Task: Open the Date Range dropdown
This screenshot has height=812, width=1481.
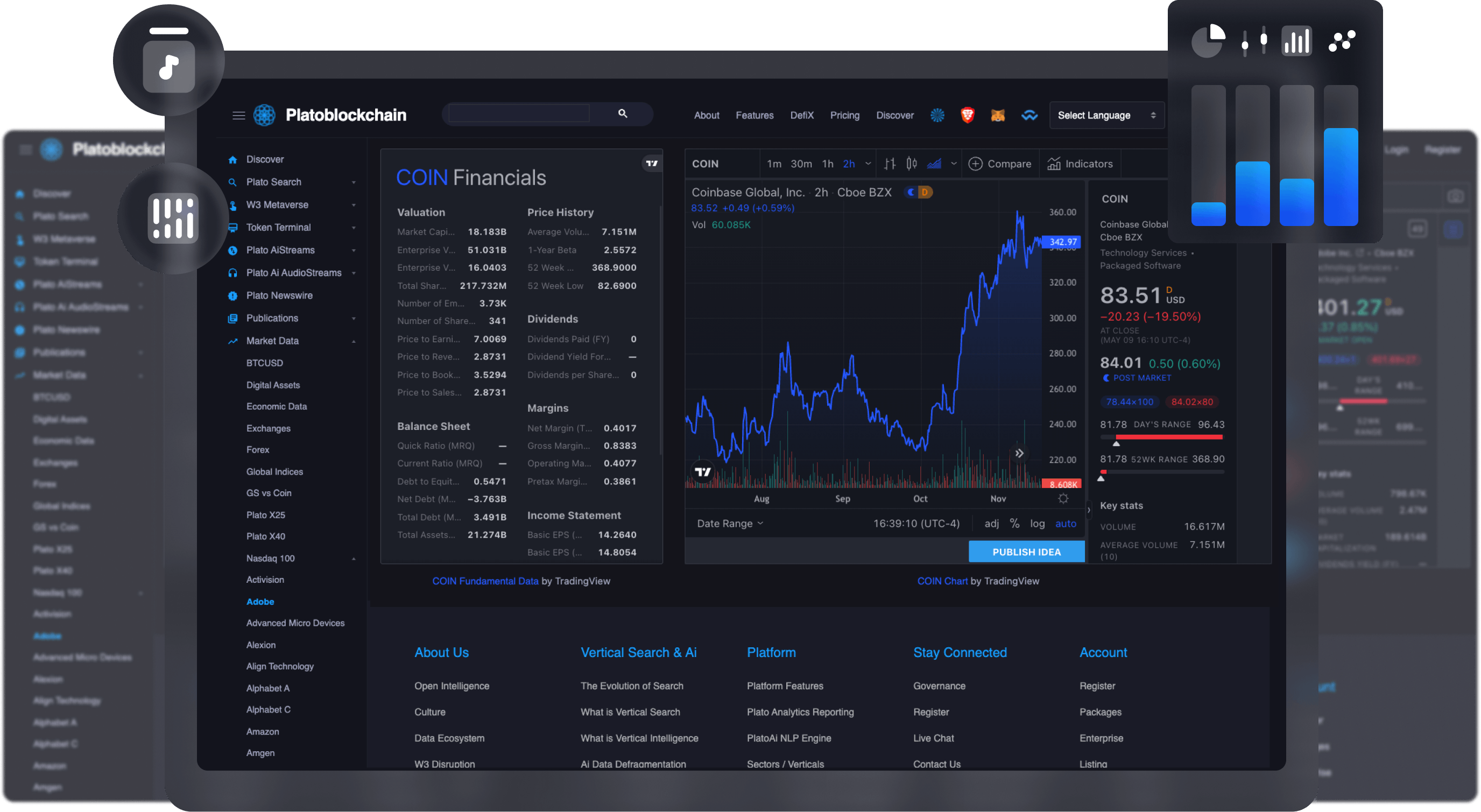Action: pos(730,524)
